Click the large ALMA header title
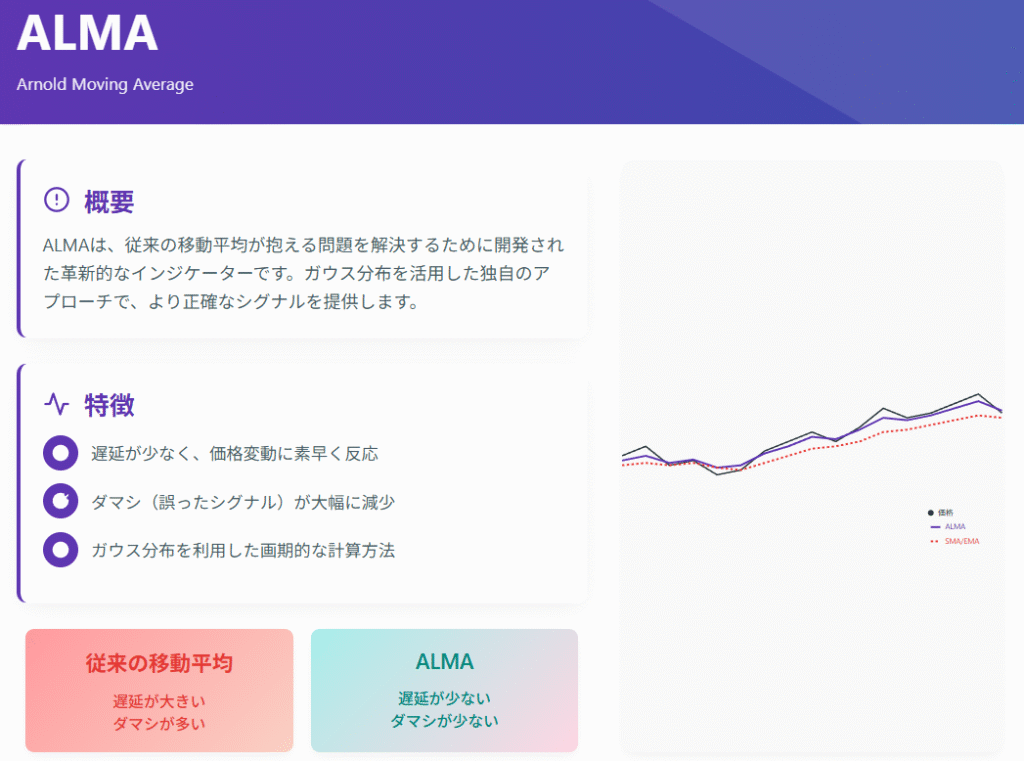 [x=88, y=33]
